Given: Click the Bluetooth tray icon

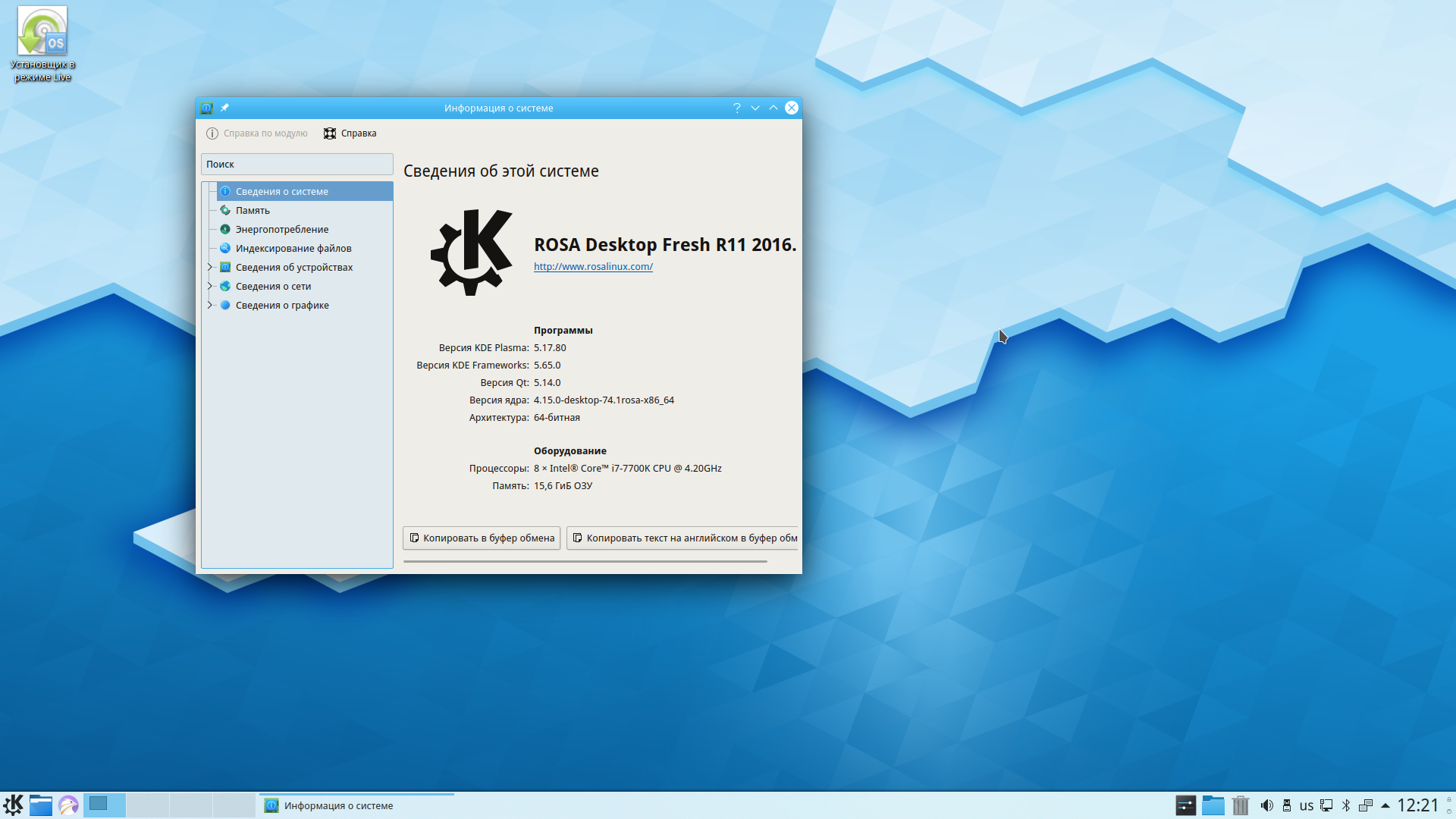Looking at the screenshot, I should click(1346, 805).
